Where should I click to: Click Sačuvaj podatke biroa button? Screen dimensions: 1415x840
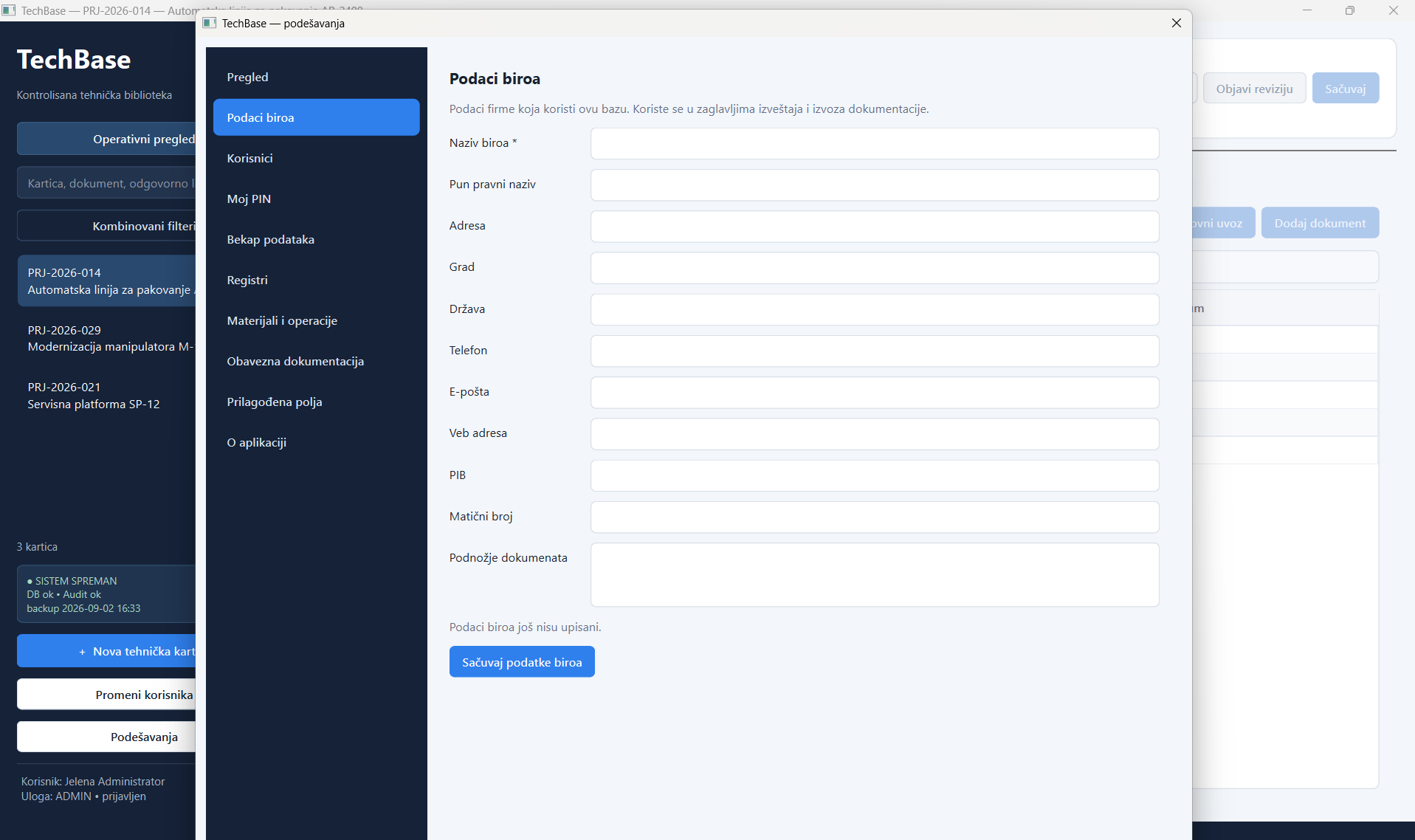[x=522, y=662]
